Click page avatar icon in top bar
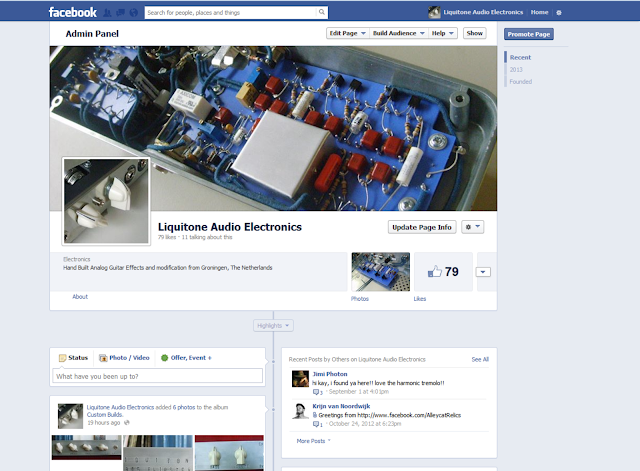The height and width of the screenshot is (471, 640). (434, 12)
